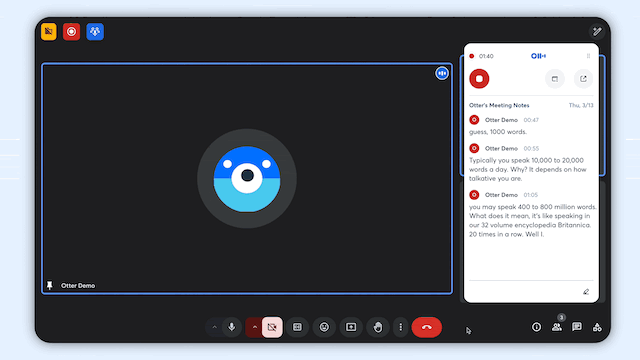Click the Otter badge on the video tile

coord(442,73)
